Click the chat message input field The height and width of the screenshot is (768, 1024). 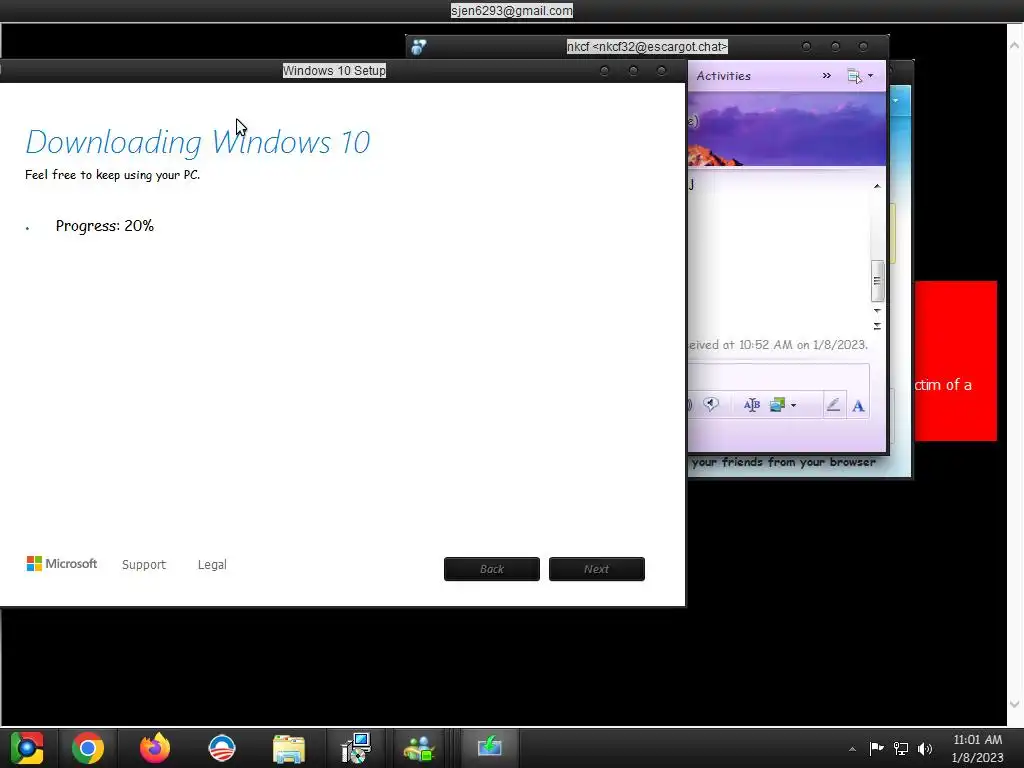tap(778, 377)
